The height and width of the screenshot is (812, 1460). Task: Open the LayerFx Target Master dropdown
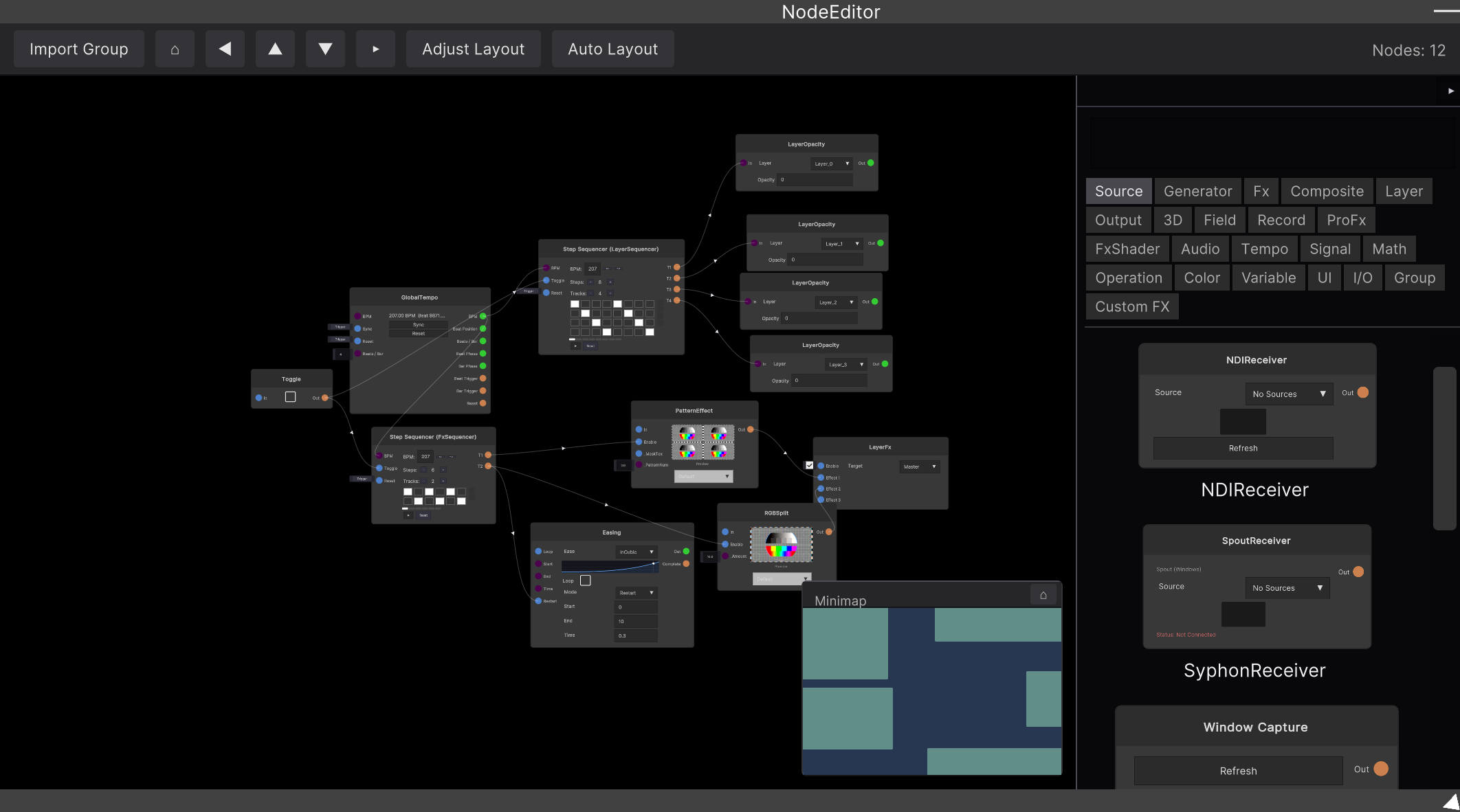coord(920,466)
